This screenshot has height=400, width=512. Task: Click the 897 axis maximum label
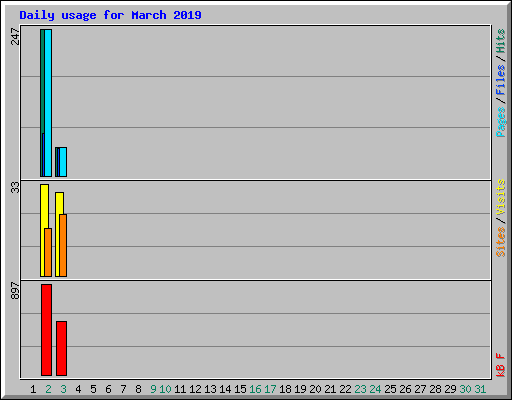[15, 291]
